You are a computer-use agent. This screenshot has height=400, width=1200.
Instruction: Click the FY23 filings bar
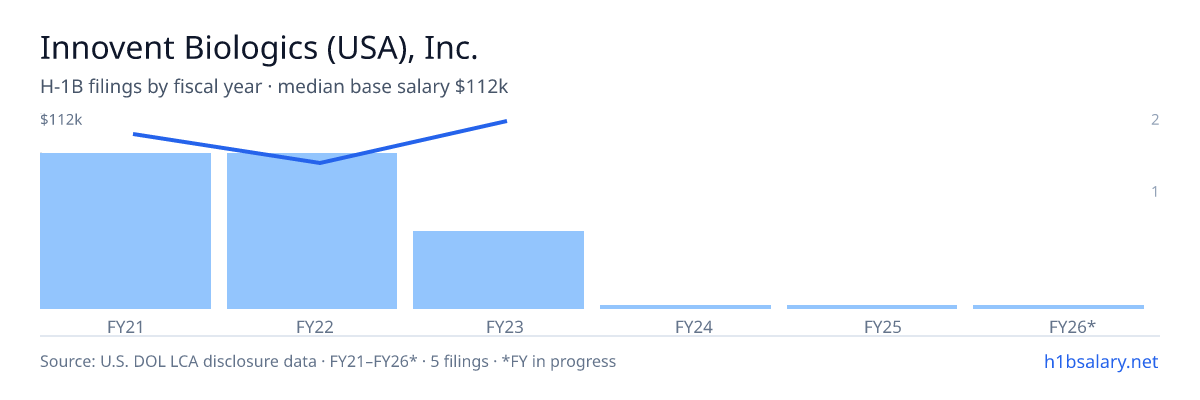(498, 270)
